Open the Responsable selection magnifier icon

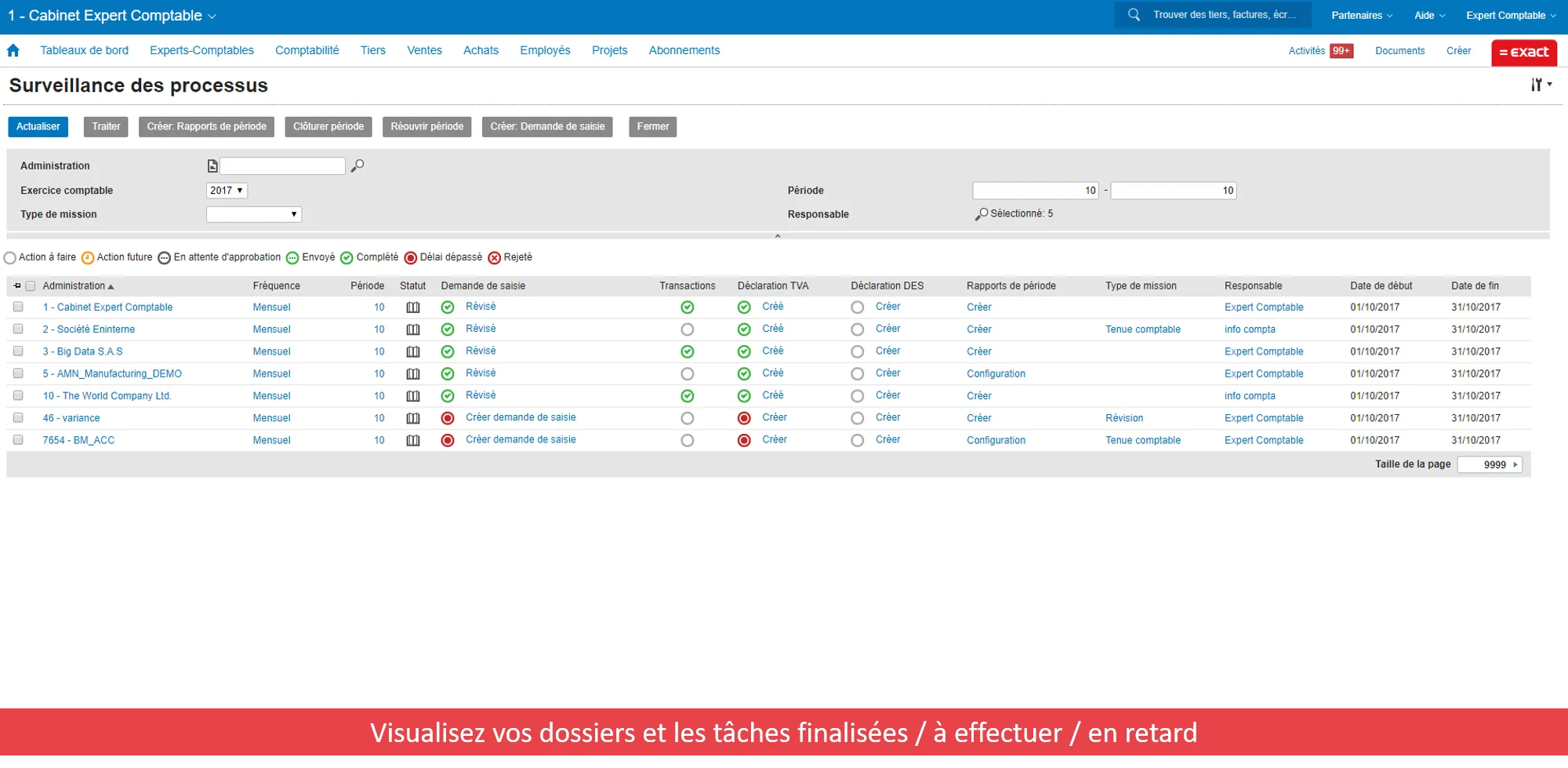coord(981,214)
